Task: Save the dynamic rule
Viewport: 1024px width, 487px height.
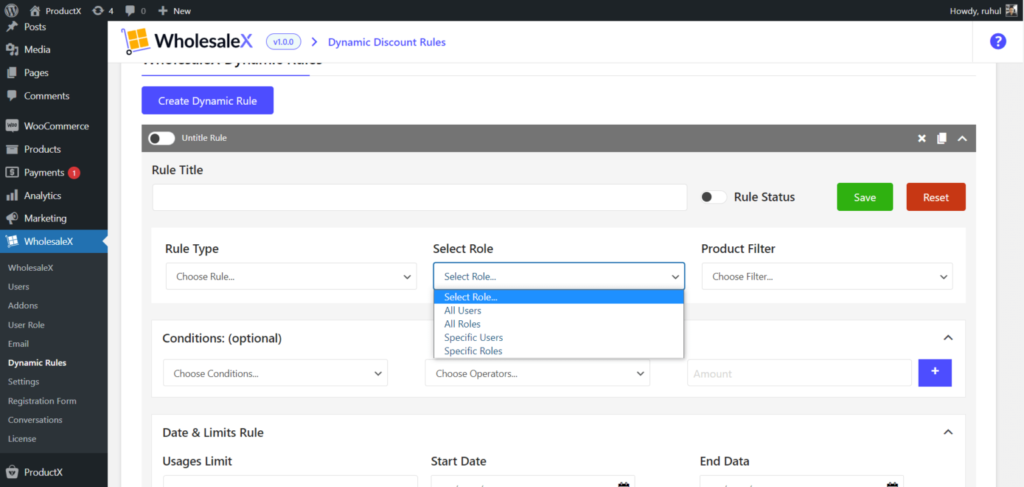Action: coord(865,197)
